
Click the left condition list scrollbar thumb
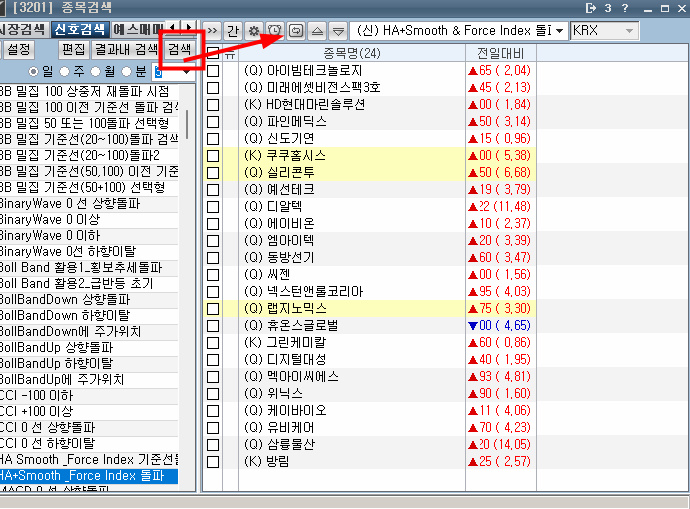[187, 124]
